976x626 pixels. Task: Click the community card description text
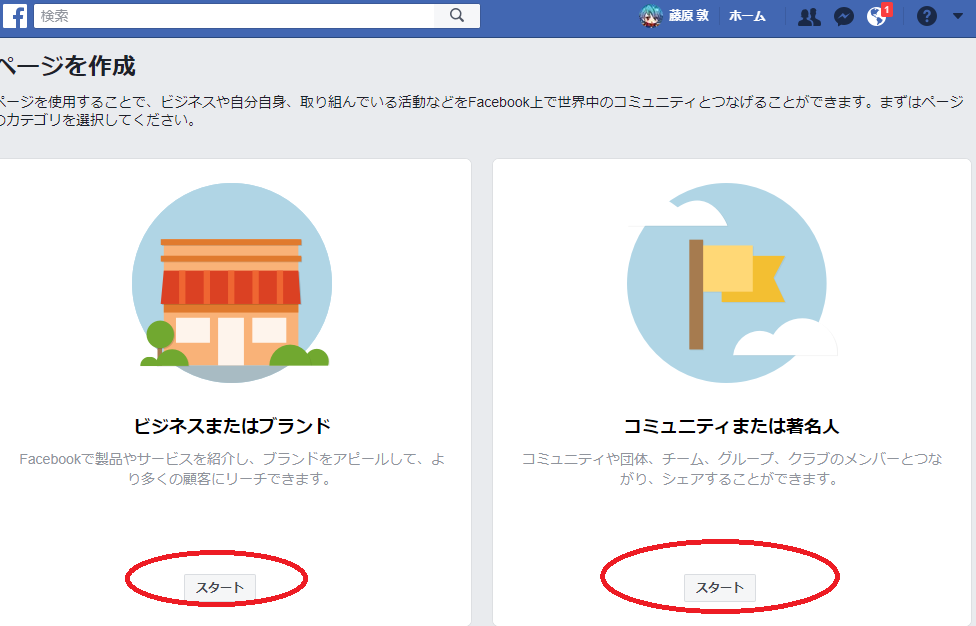[731, 469]
